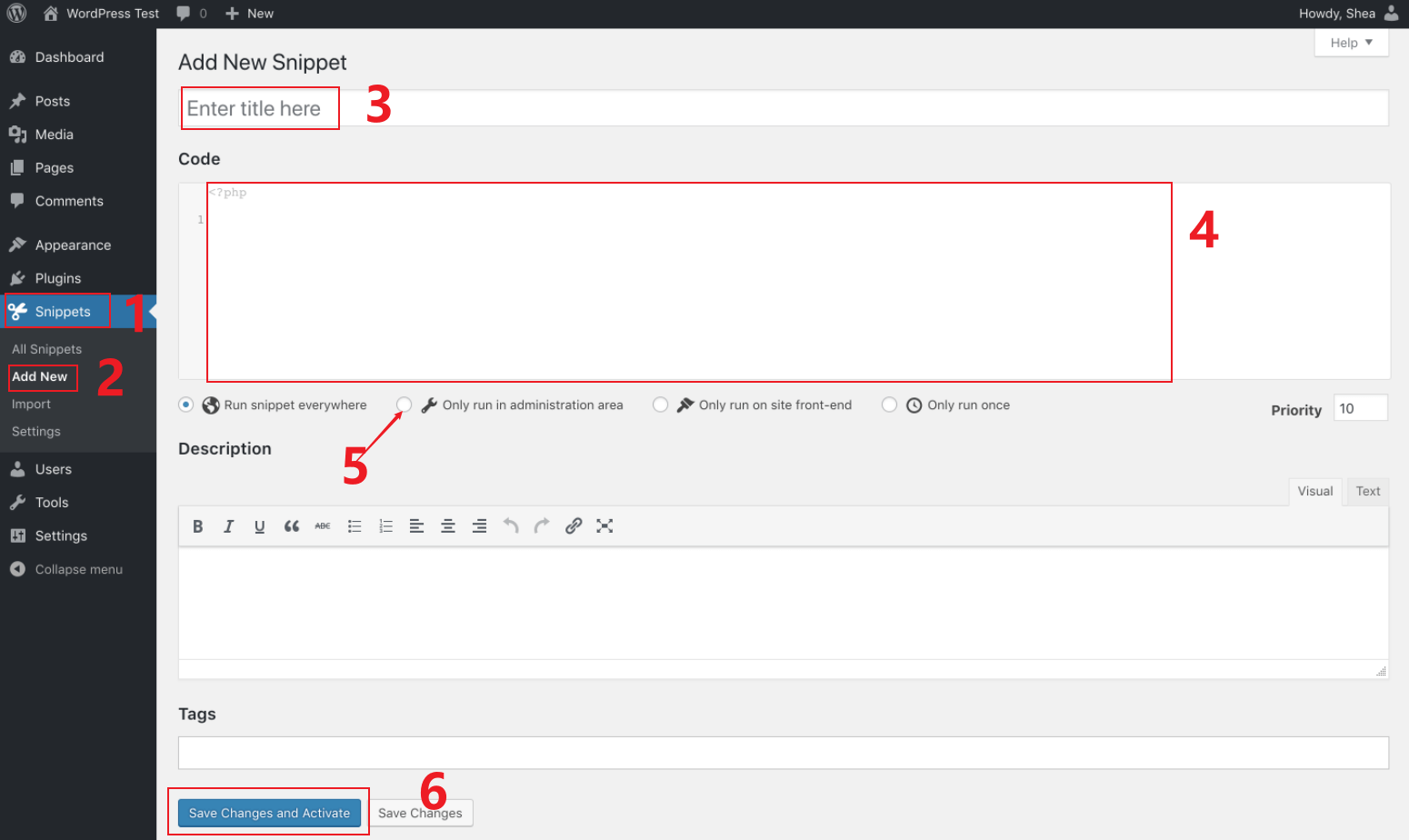Click the Dashboard gauge icon
The height and width of the screenshot is (840, 1409).
pos(17,57)
